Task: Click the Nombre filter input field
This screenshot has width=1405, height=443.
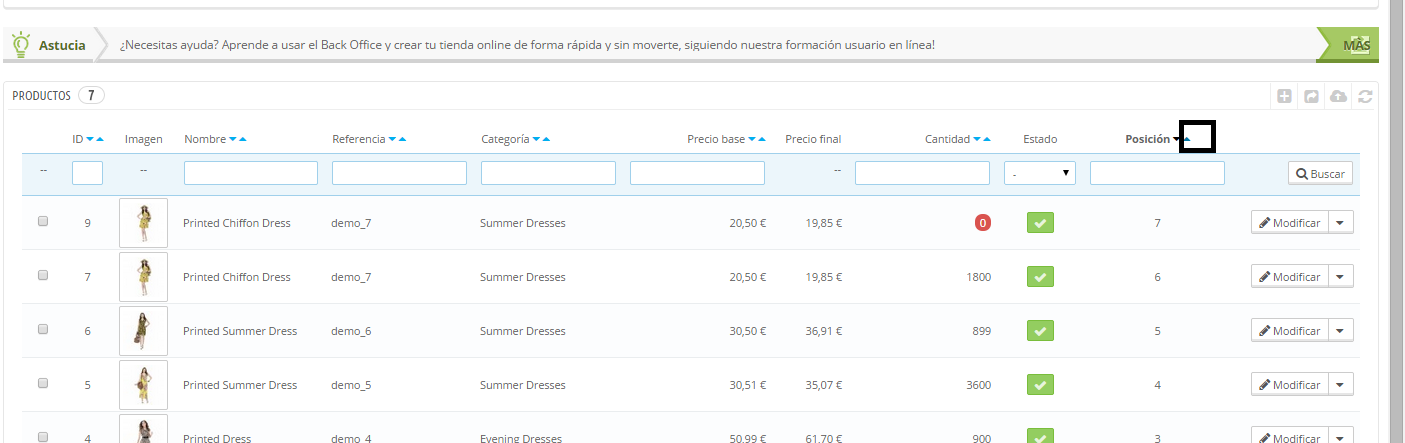Action: [x=250, y=174]
